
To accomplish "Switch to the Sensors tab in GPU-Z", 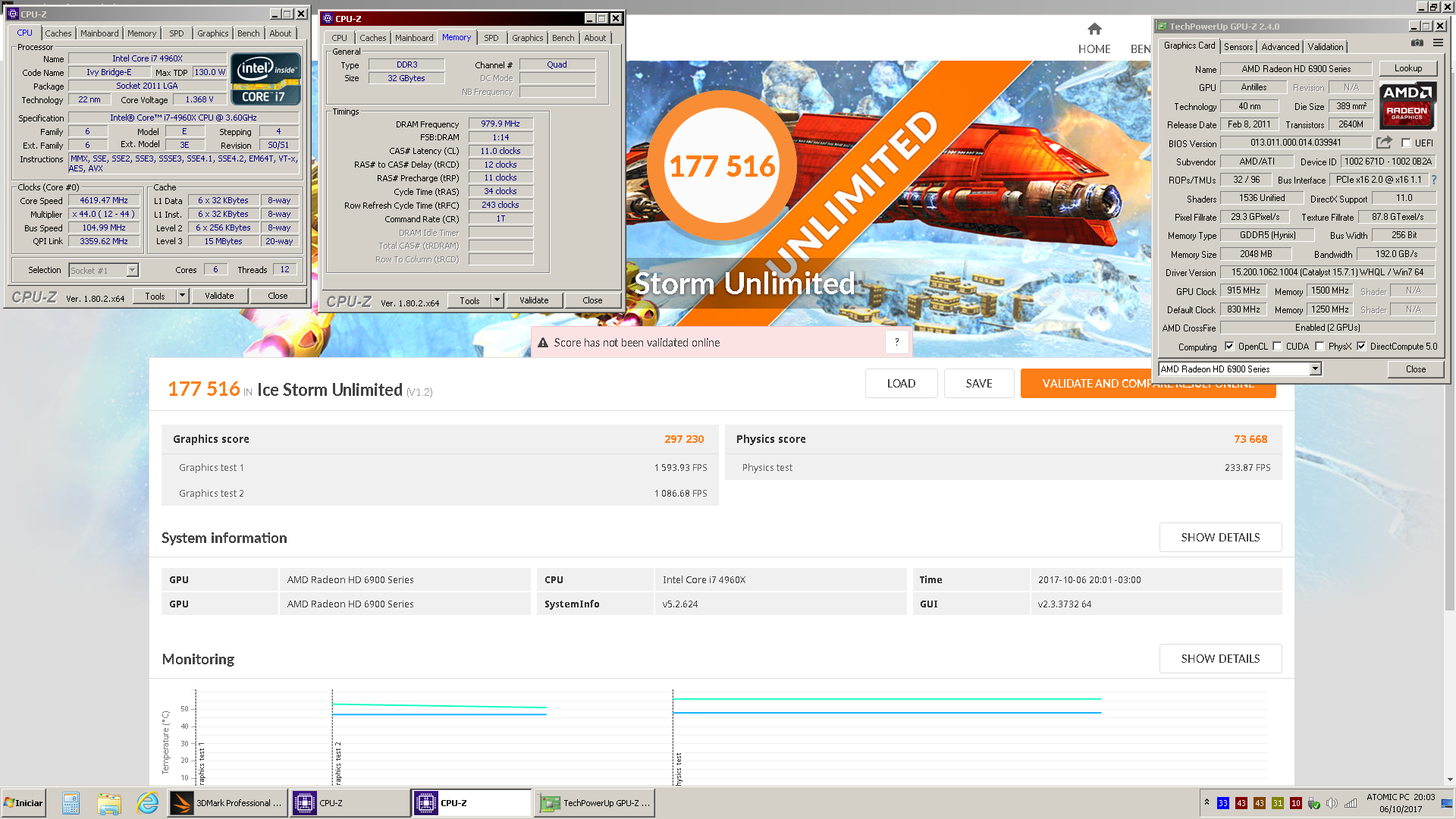I will point(1238,47).
